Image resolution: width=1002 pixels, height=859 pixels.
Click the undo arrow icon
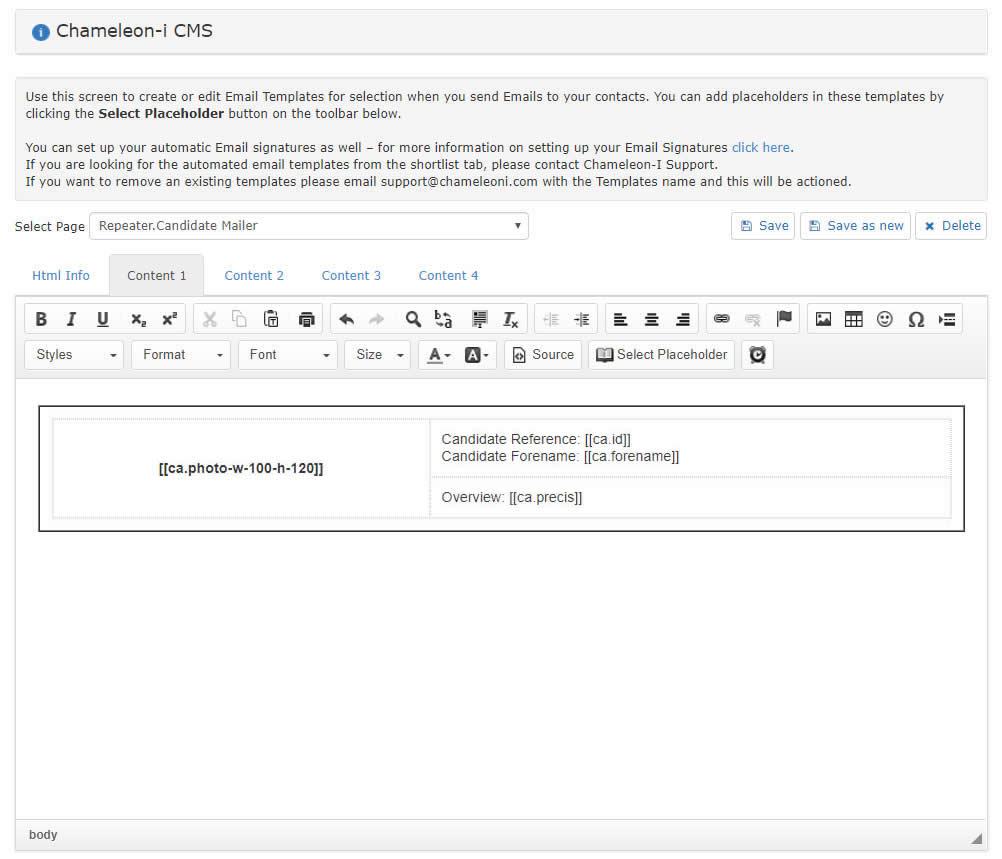pyautogui.click(x=346, y=320)
